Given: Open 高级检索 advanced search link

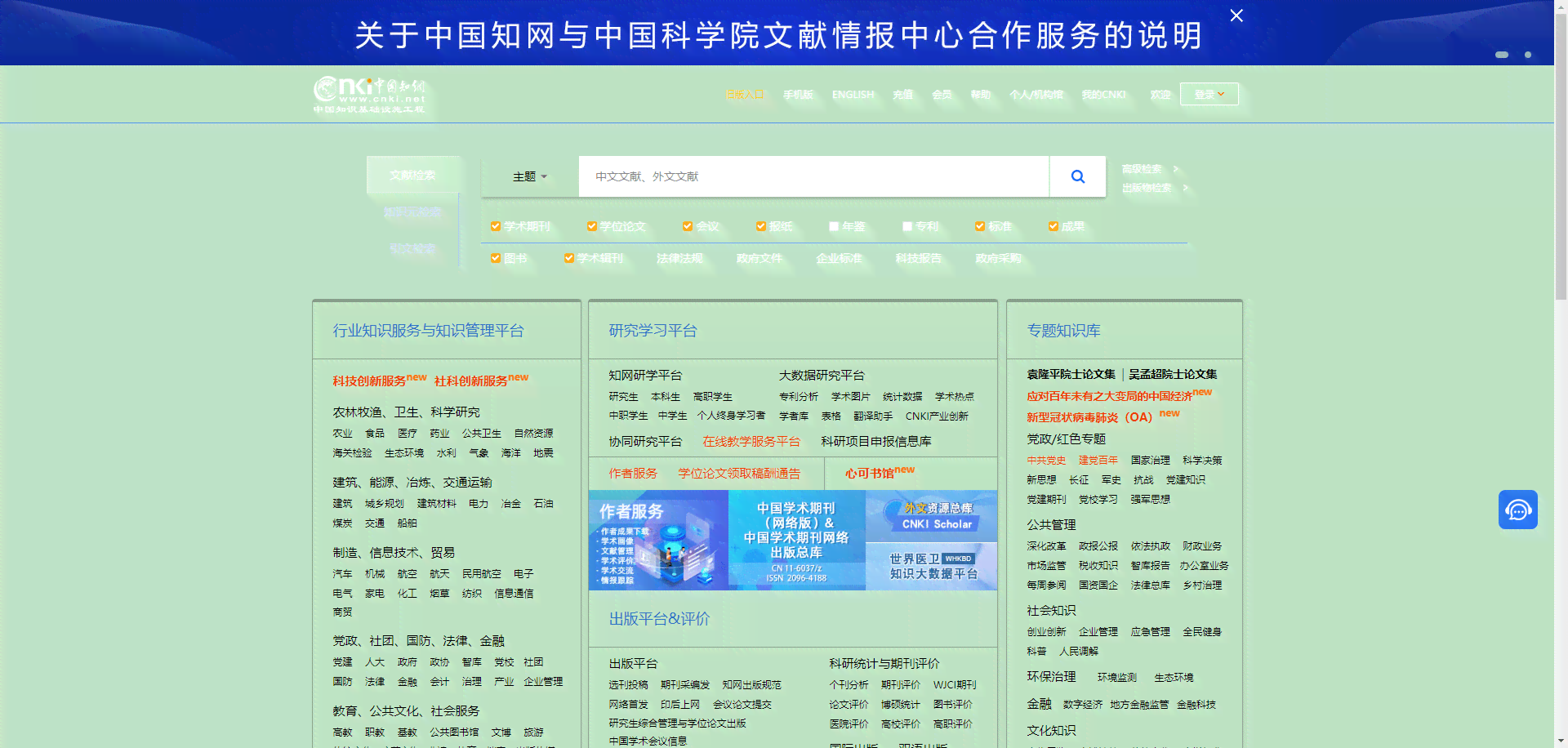Looking at the screenshot, I should [x=1141, y=169].
